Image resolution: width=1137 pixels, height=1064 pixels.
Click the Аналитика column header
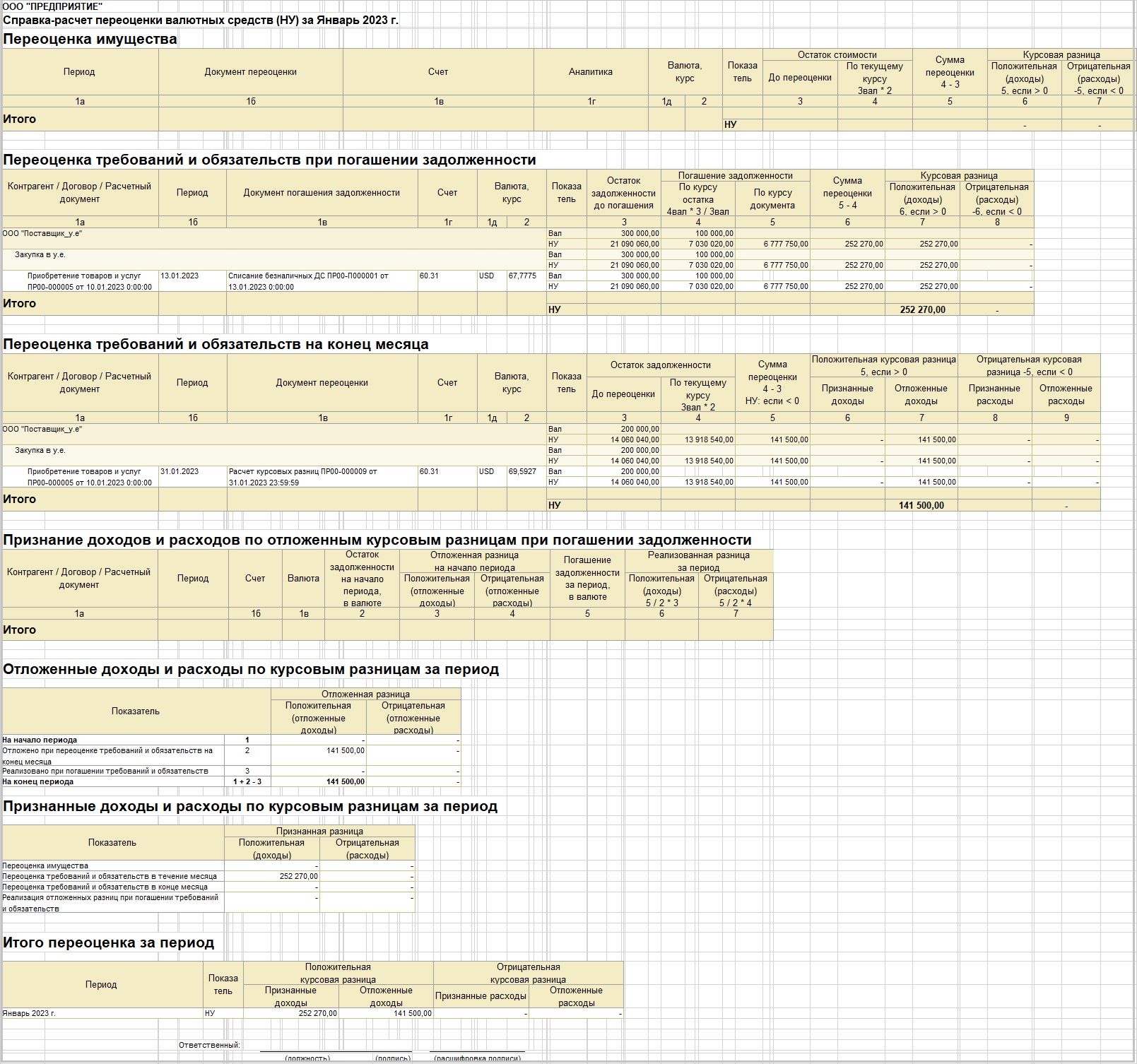tap(590, 71)
